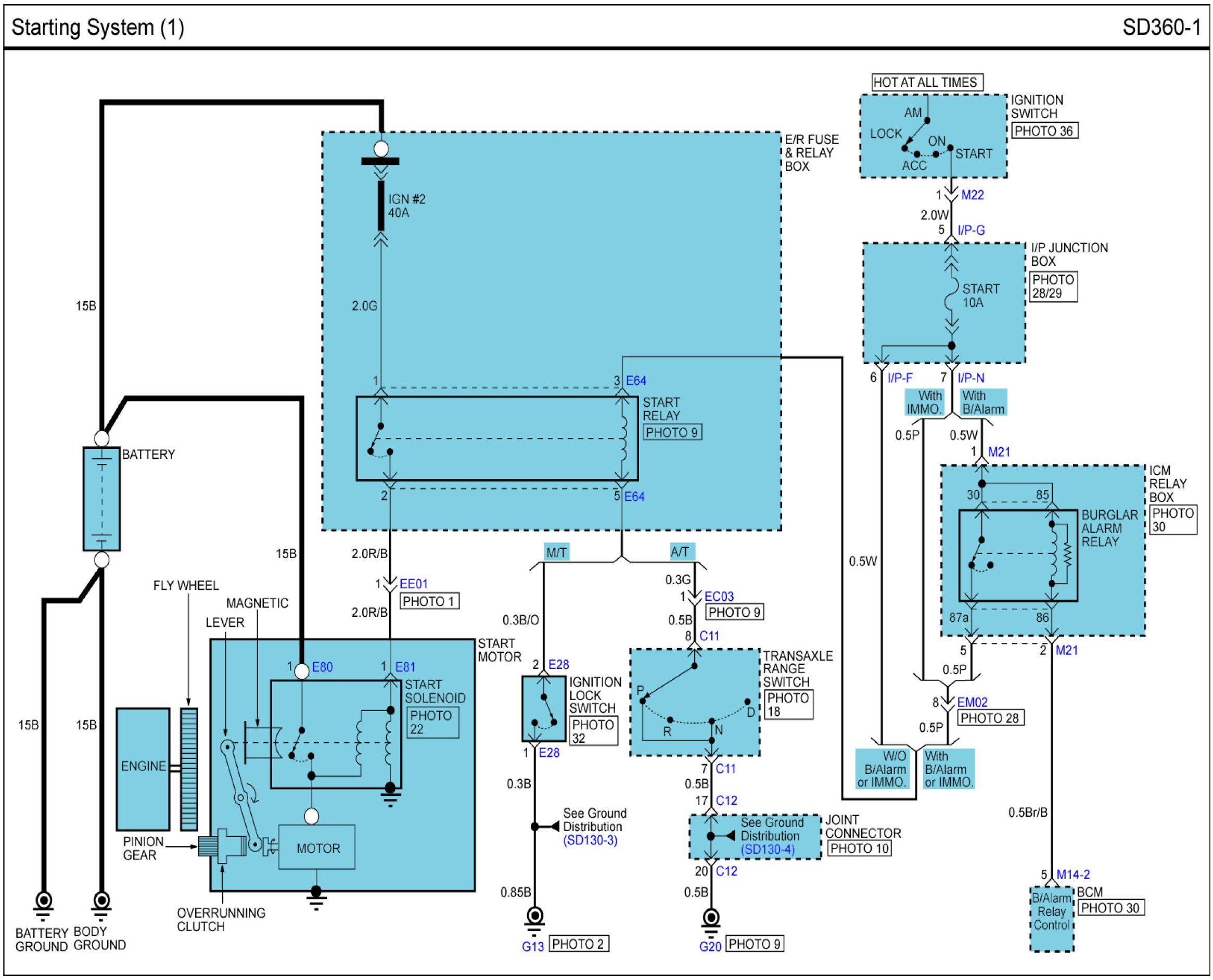Click the MOTOR box in start motor
Screen dimensions: 1213x980
point(317,848)
